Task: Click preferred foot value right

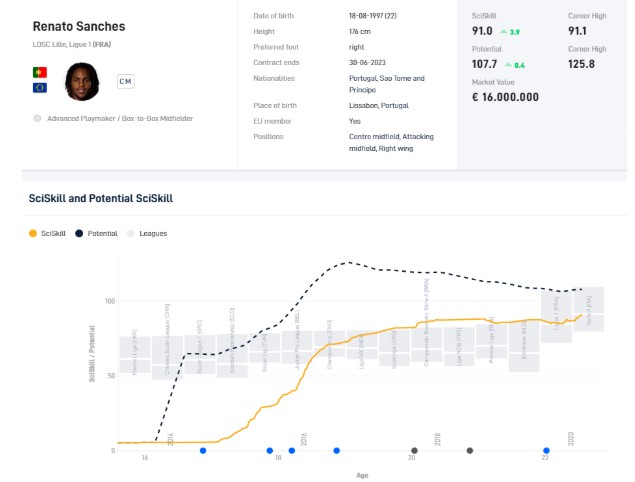Action: 356,47
